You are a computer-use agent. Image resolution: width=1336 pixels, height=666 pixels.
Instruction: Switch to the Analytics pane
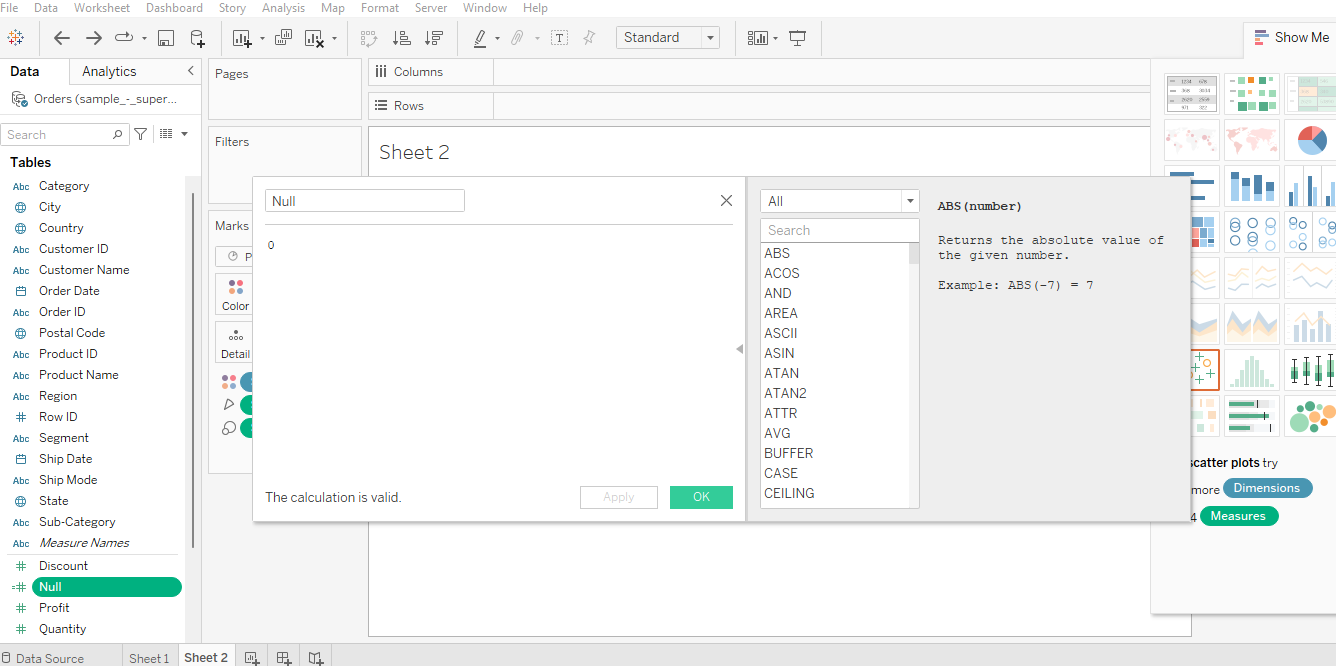tap(110, 70)
